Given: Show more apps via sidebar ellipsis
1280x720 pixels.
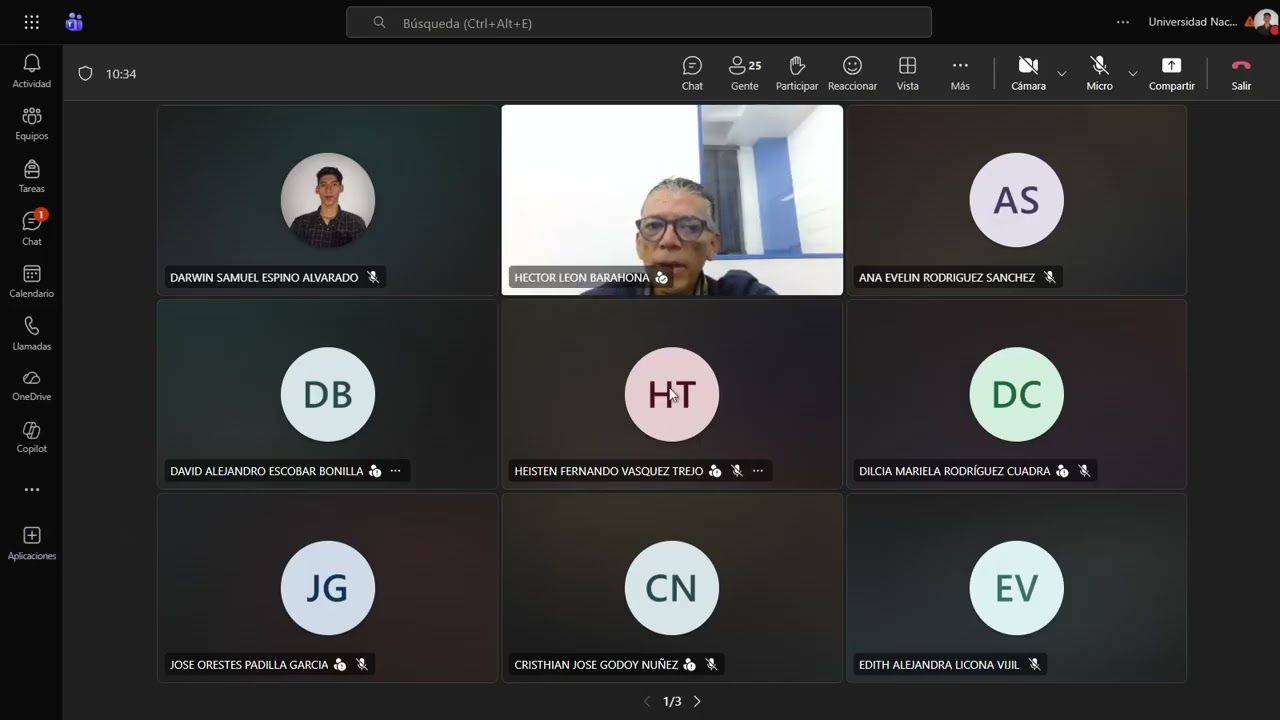Looking at the screenshot, I should coord(31,490).
